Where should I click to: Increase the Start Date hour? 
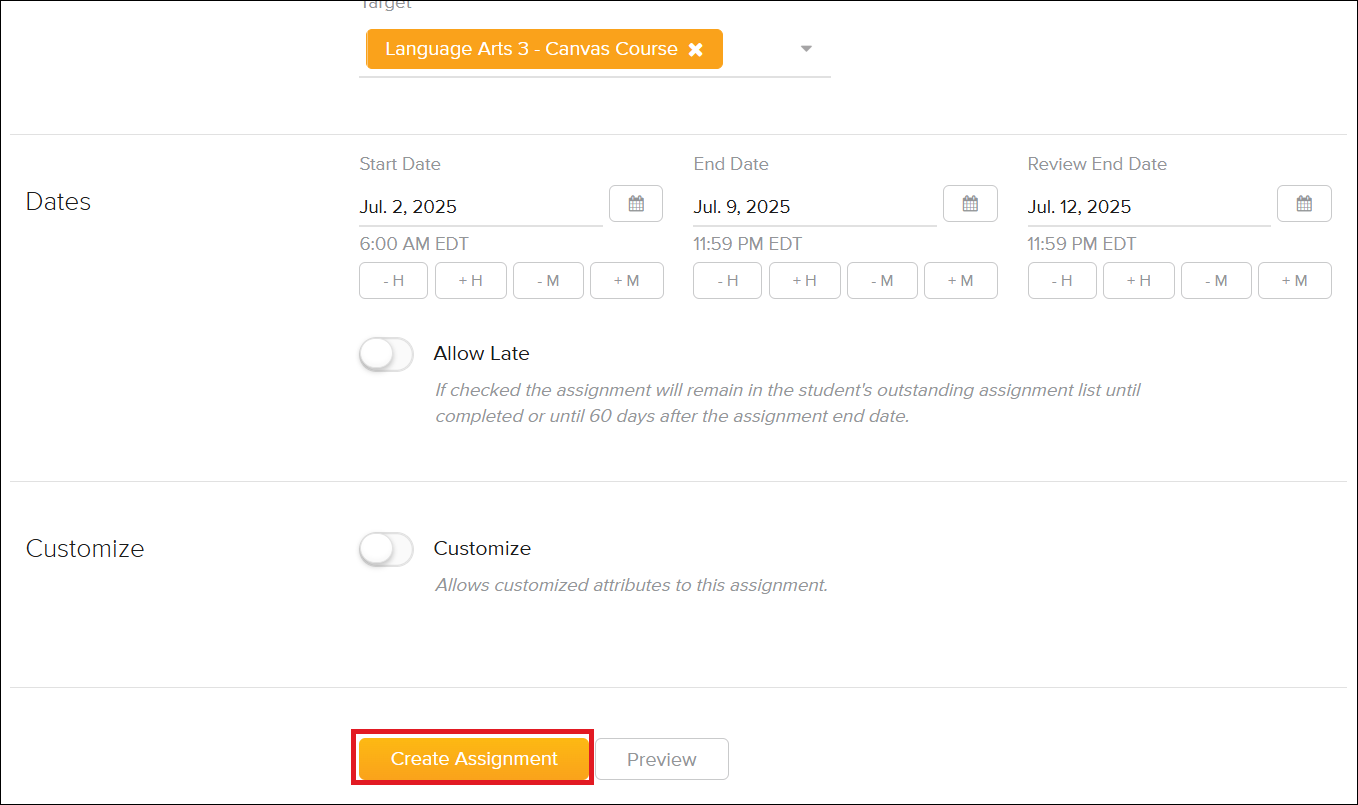point(470,280)
